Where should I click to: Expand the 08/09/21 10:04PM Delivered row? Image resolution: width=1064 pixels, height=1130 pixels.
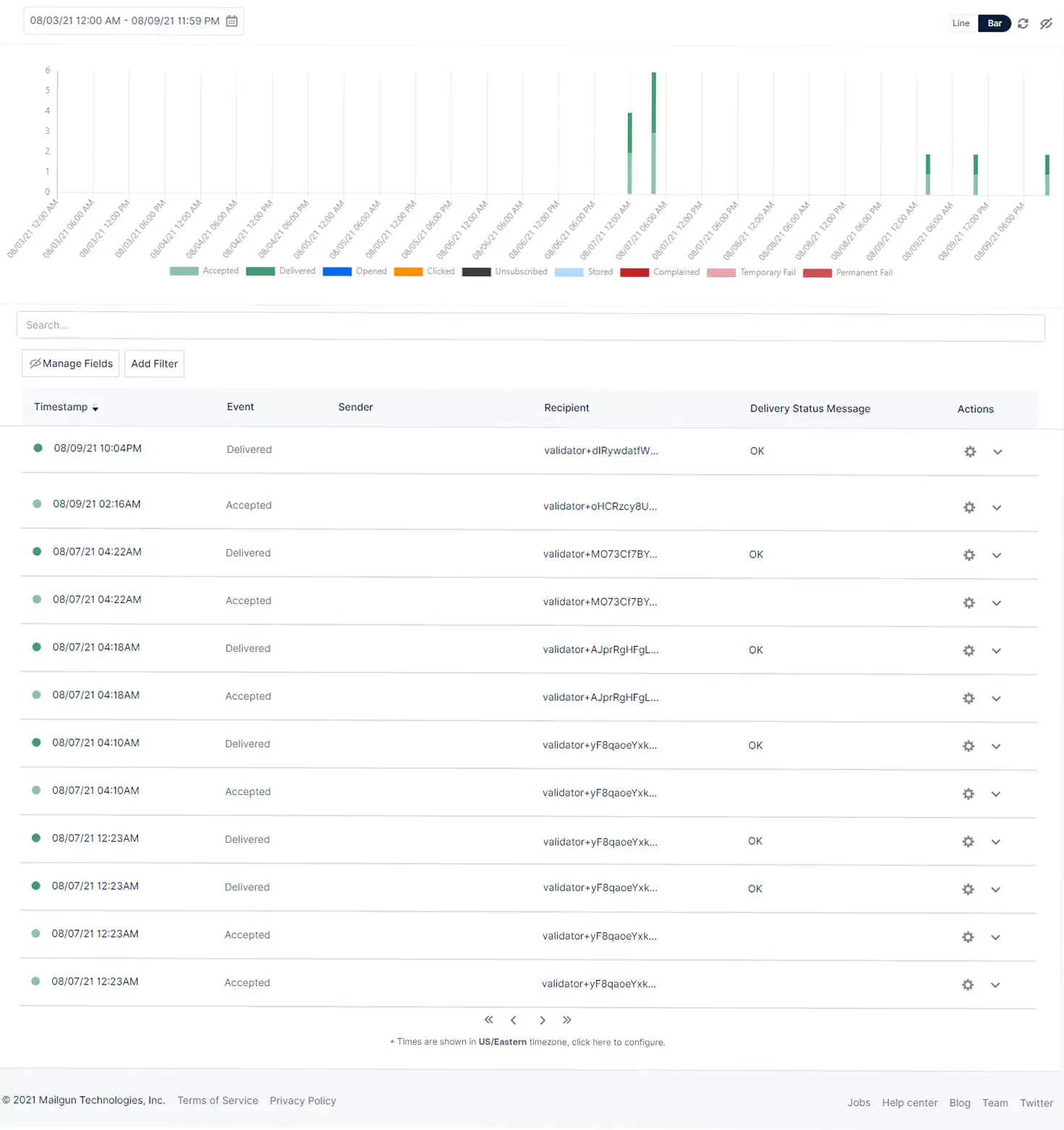(x=997, y=452)
